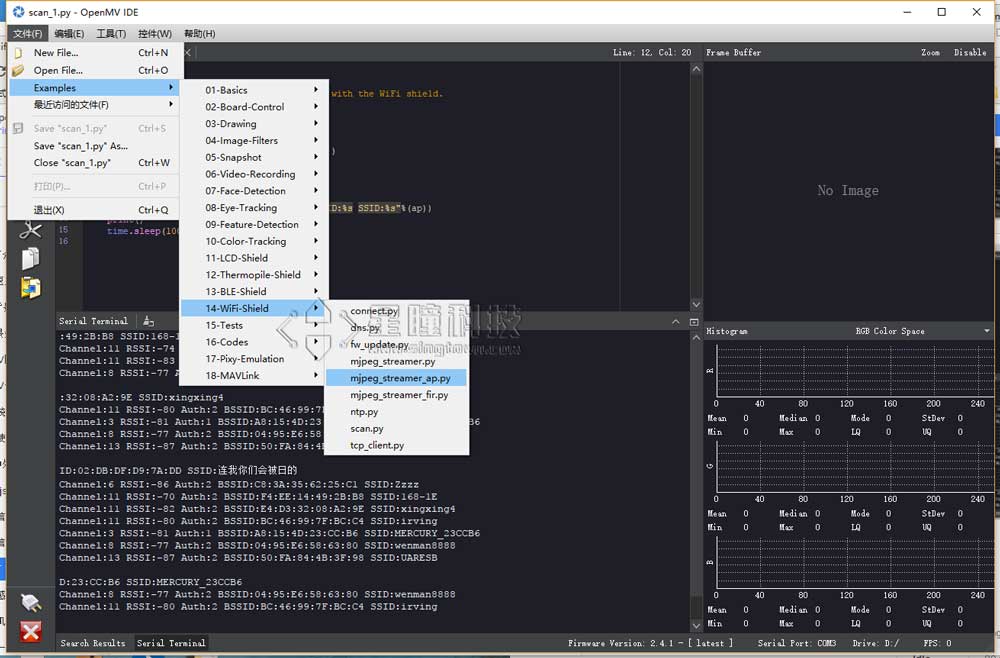Click Disable in Frame Buffer header
Viewport: 1000px width, 658px height.
970,52
